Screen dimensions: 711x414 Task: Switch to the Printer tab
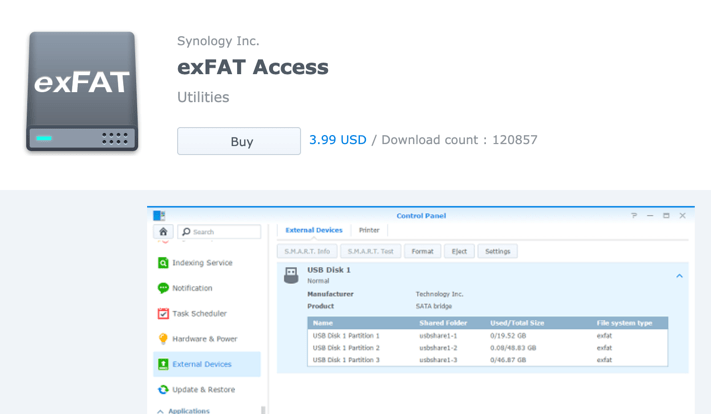tap(369, 230)
